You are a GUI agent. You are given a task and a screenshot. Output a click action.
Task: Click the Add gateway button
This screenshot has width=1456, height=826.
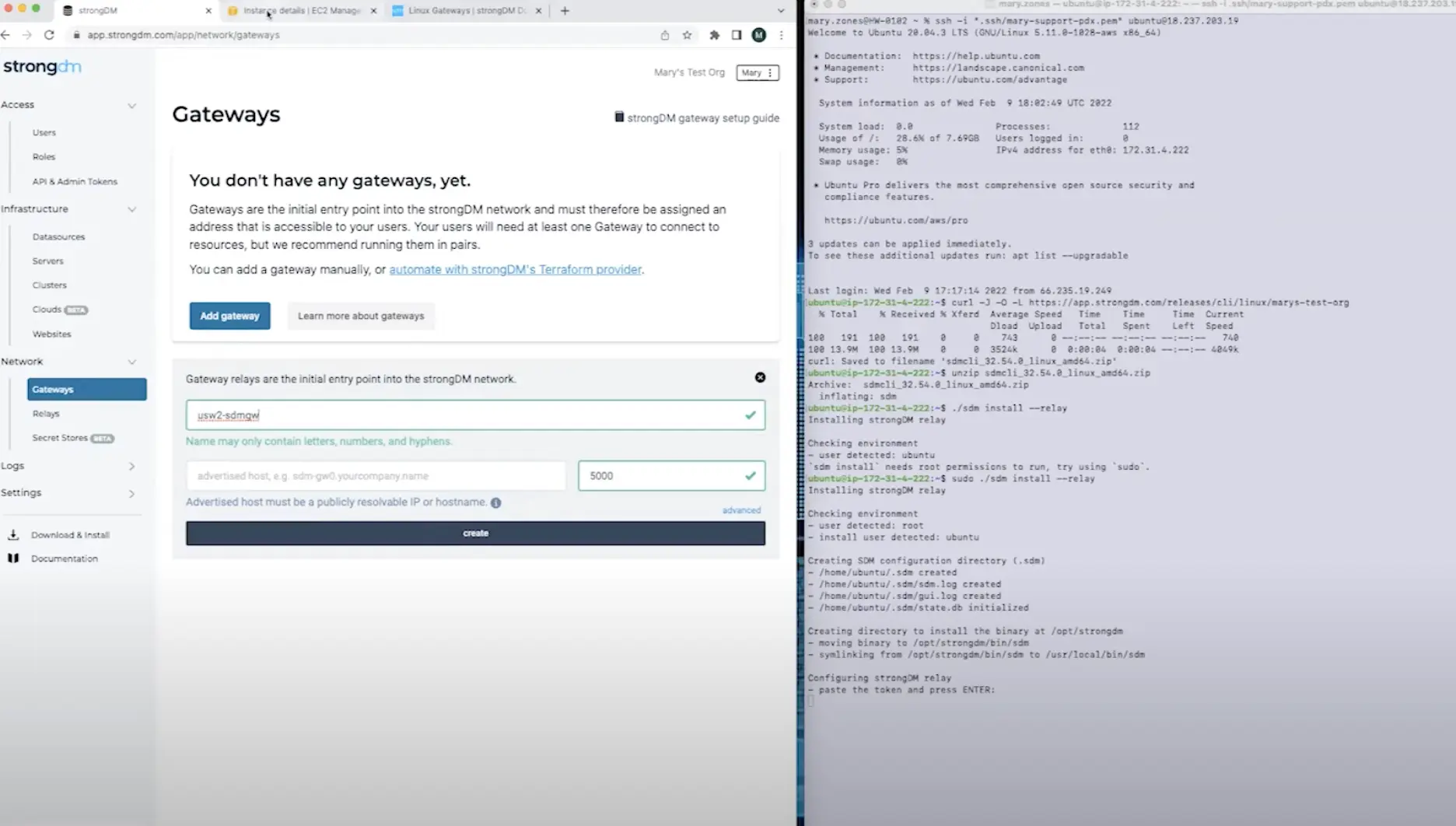[x=229, y=316]
